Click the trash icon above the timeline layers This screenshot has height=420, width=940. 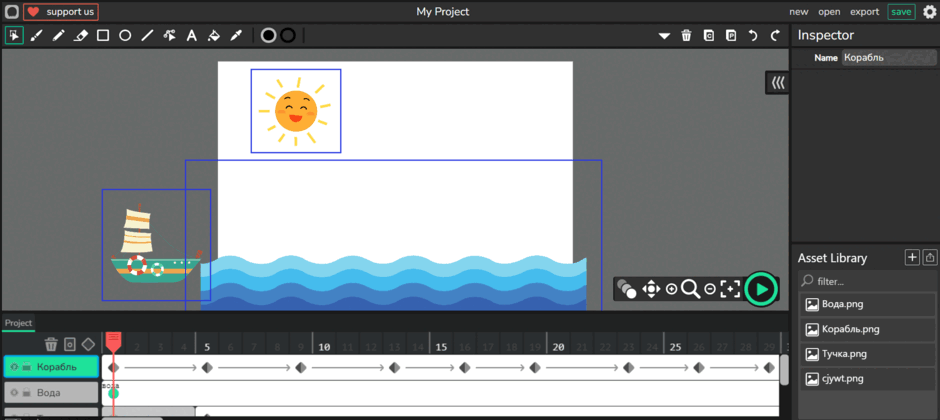coord(51,345)
